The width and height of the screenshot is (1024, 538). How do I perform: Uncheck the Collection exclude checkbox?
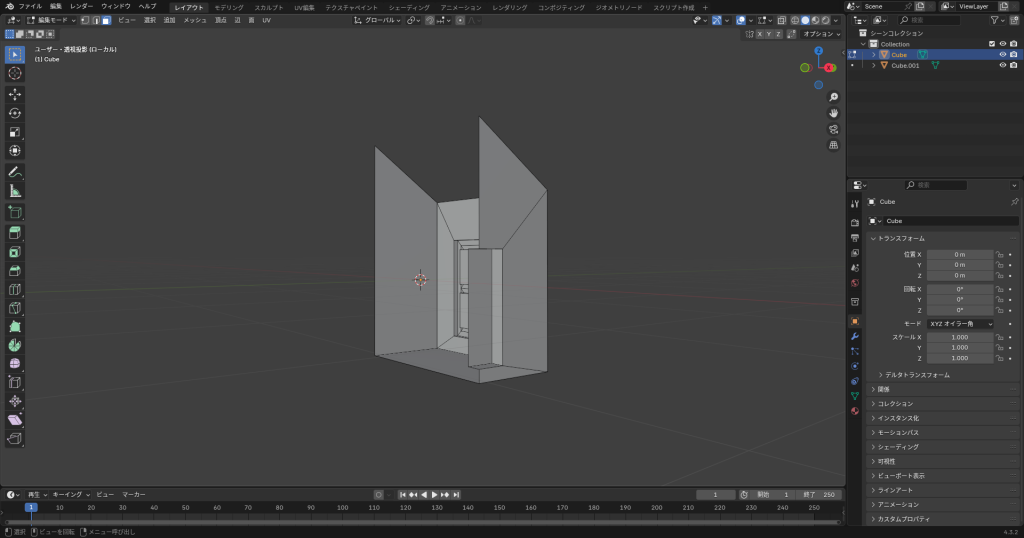coord(992,44)
